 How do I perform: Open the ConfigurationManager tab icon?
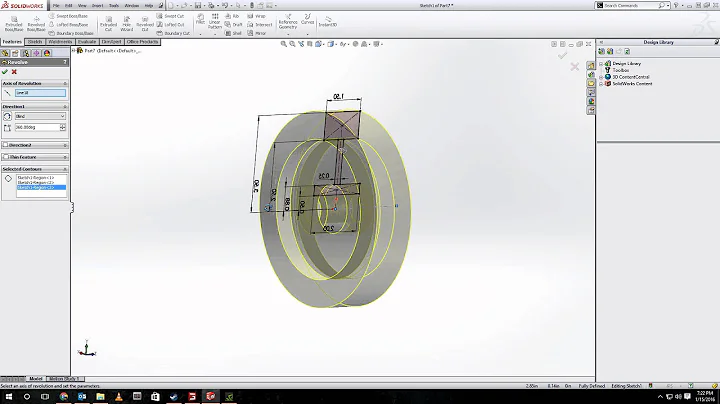[26, 53]
